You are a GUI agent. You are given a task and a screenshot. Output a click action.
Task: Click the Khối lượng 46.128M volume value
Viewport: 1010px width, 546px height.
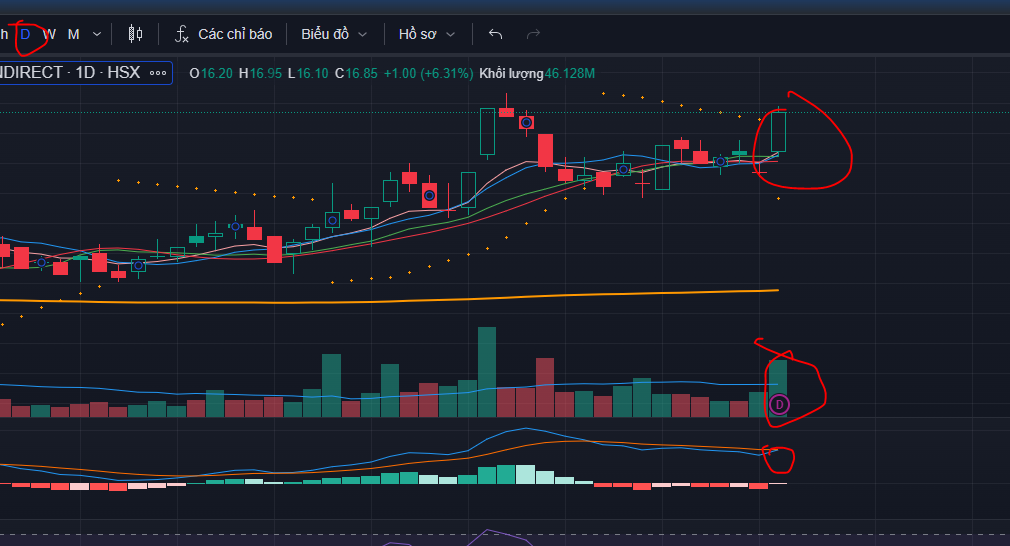pyautogui.click(x=537, y=73)
